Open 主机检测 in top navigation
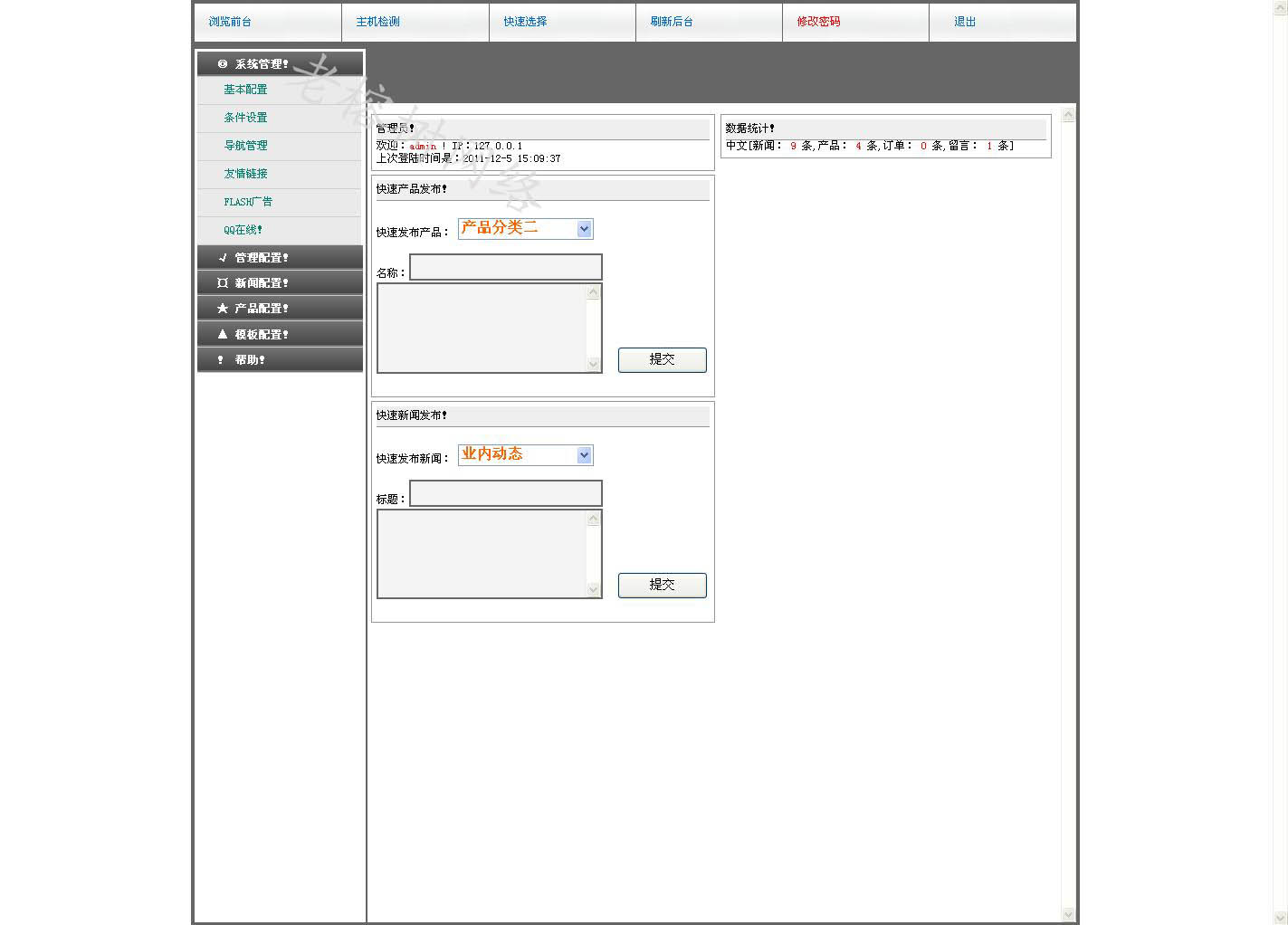1288x925 pixels. [x=377, y=22]
